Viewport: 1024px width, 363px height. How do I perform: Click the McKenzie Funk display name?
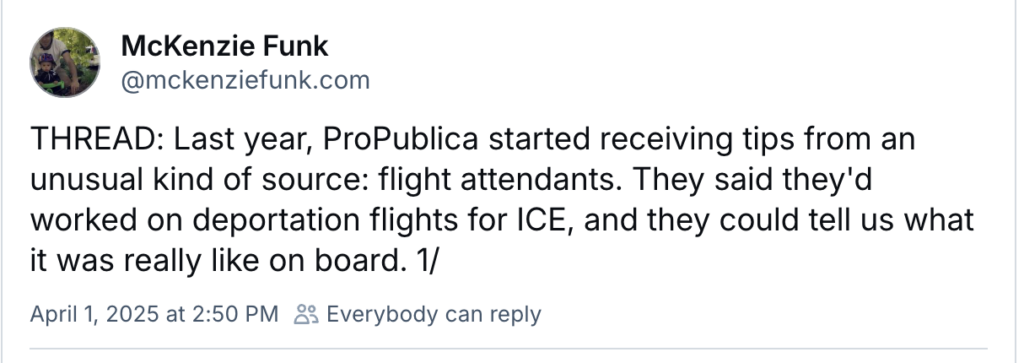[225, 46]
